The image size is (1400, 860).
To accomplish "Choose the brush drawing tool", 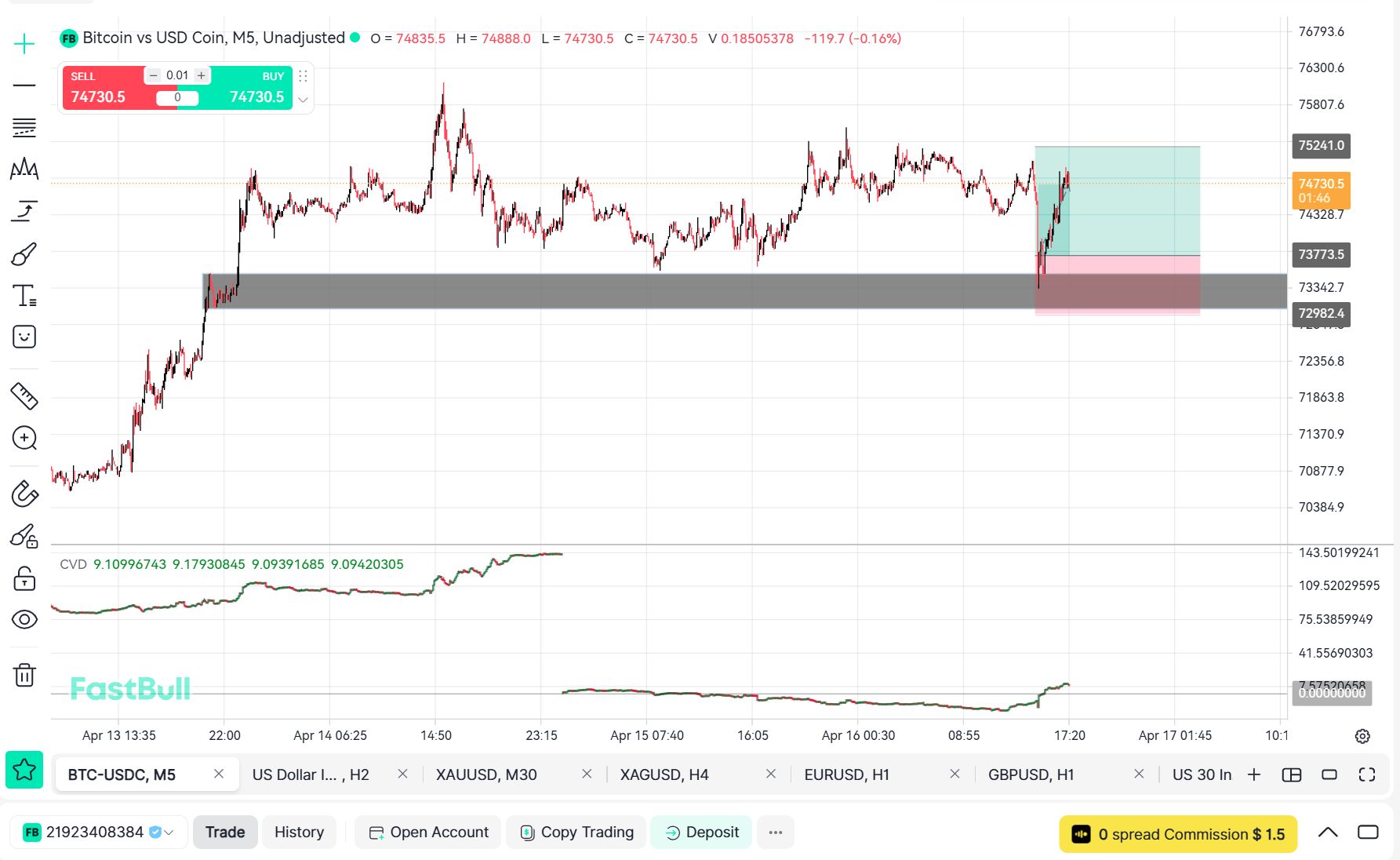I will coord(24,254).
